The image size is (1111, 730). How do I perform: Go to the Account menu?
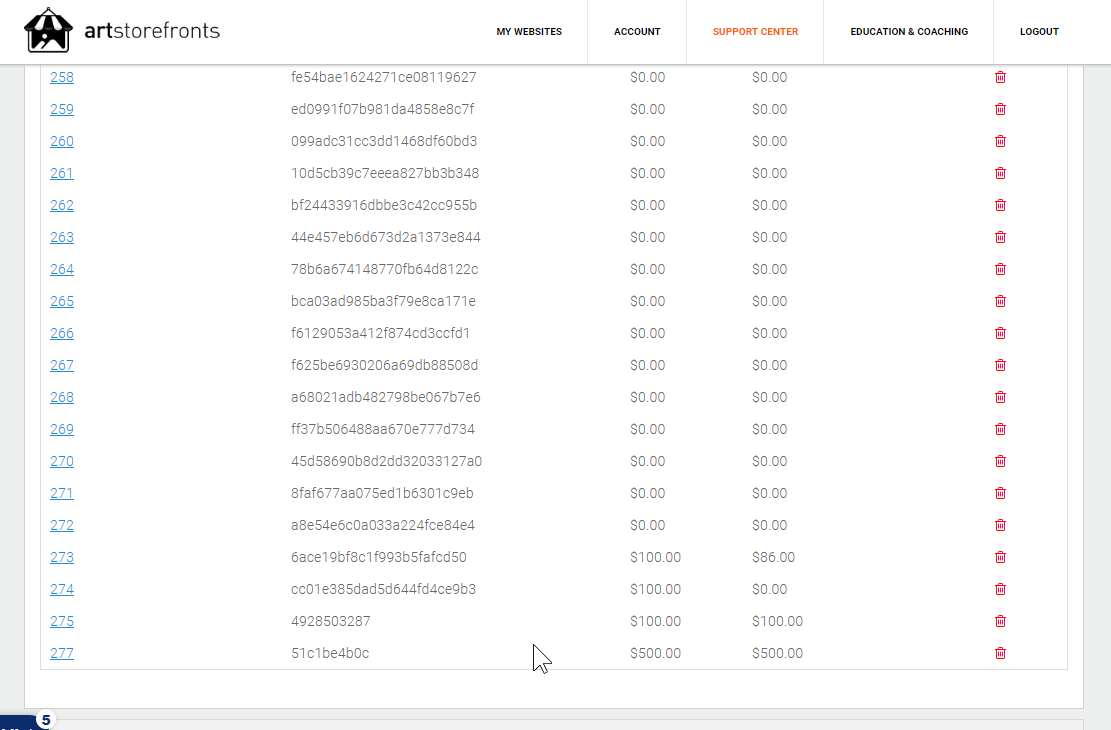pos(637,32)
